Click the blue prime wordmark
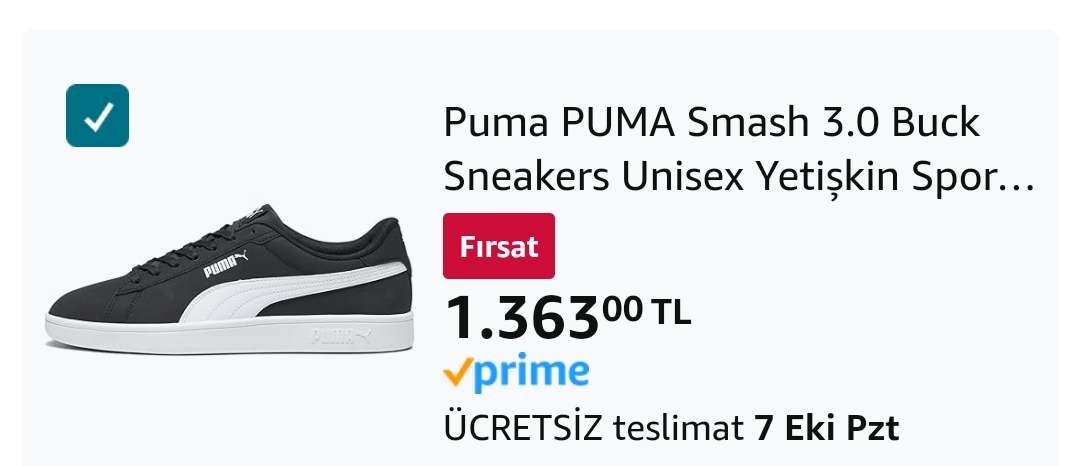Screen dimensions: 1080x466 coord(530,374)
